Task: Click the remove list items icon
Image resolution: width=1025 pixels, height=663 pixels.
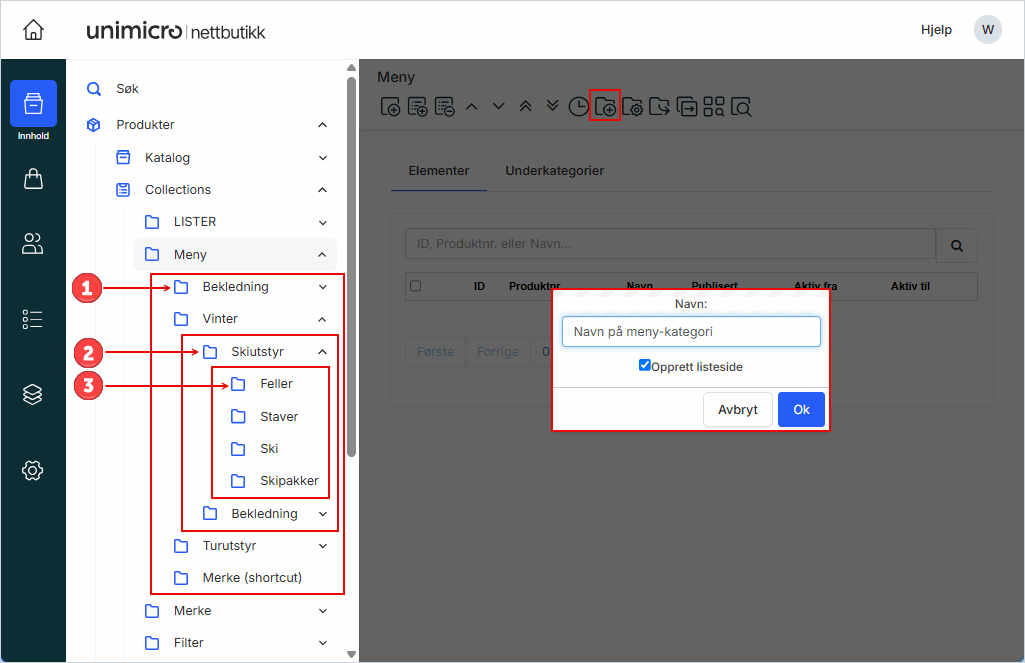Action: (x=445, y=107)
